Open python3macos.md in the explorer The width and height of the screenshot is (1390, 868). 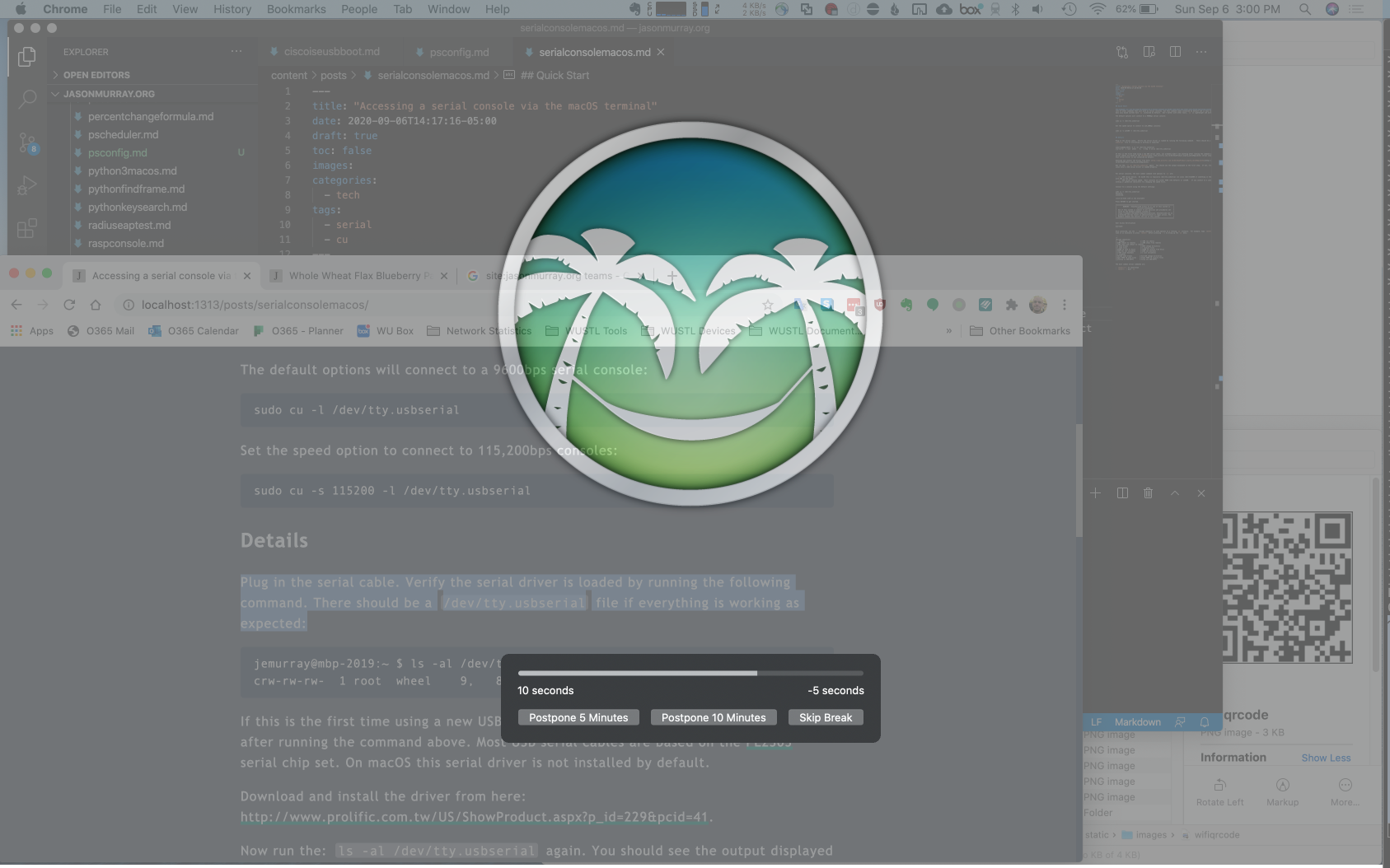click(x=132, y=170)
